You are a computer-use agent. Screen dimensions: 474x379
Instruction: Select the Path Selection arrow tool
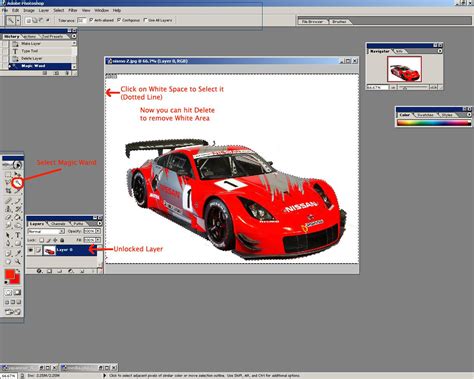point(8,235)
